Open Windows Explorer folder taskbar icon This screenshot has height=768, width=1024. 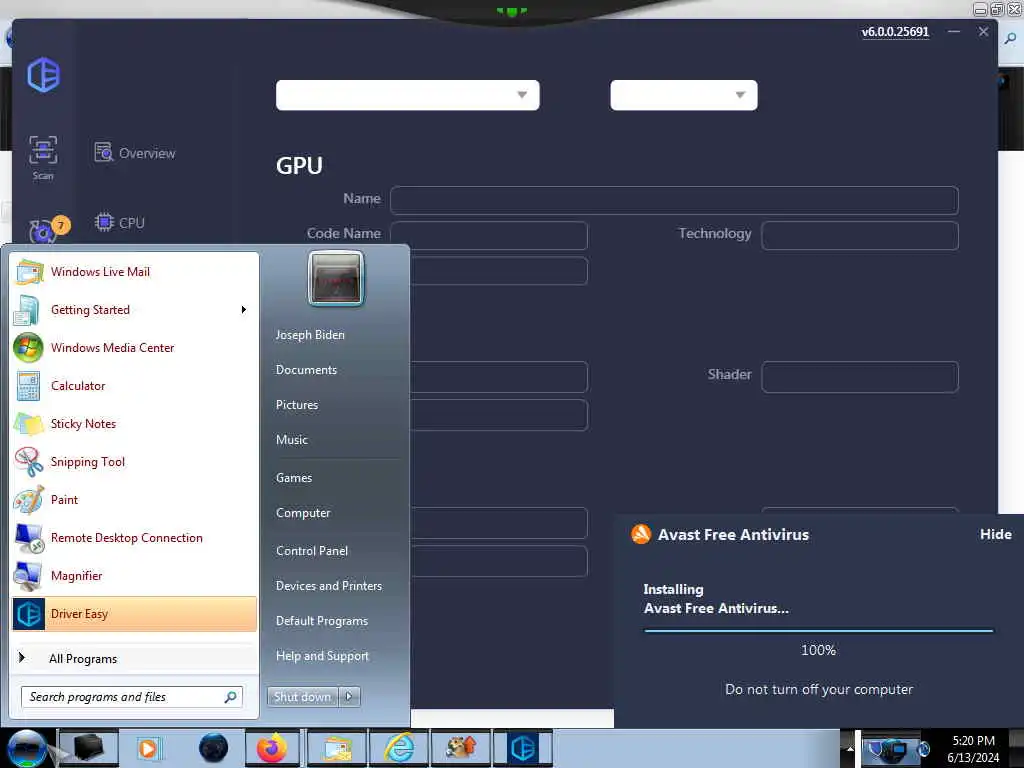click(336, 748)
